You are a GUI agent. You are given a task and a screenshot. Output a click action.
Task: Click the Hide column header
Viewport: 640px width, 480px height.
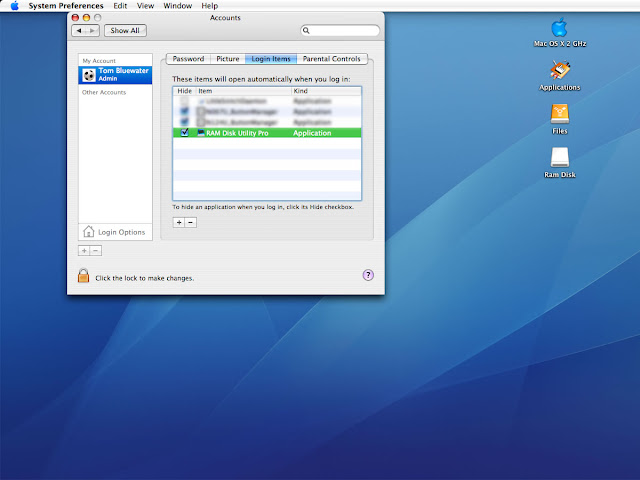[184, 91]
